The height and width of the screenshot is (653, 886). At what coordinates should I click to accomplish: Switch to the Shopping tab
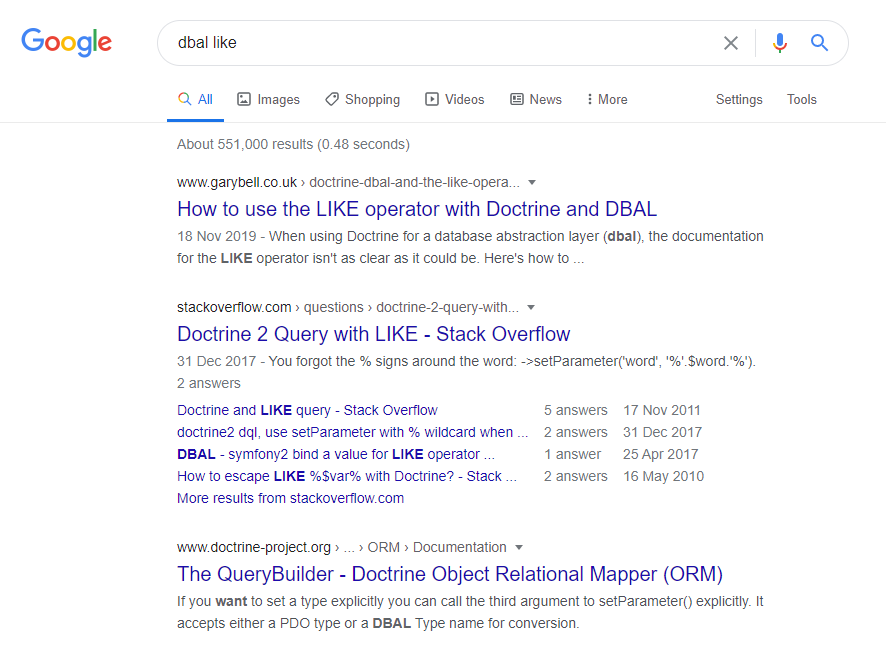pyautogui.click(x=362, y=99)
